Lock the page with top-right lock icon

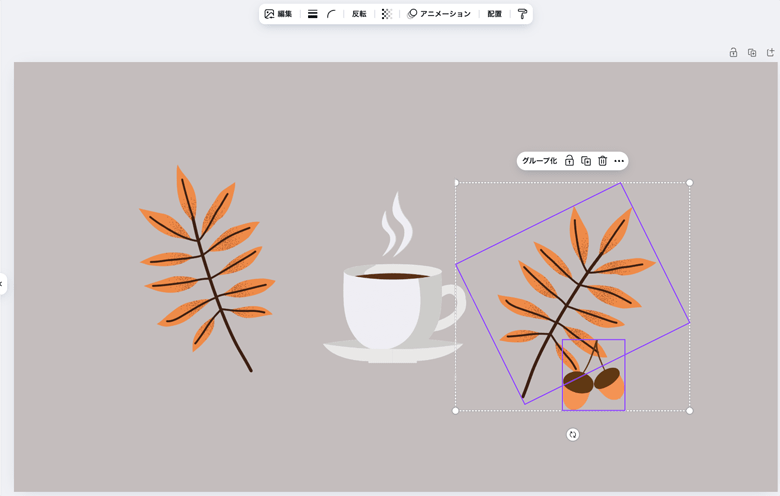click(x=733, y=52)
